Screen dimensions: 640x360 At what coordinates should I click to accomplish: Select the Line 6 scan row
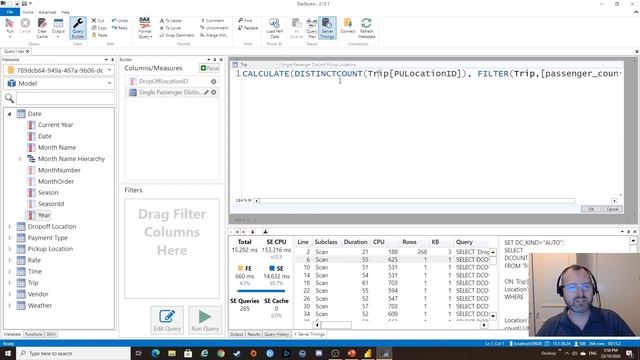pos(392,260)
